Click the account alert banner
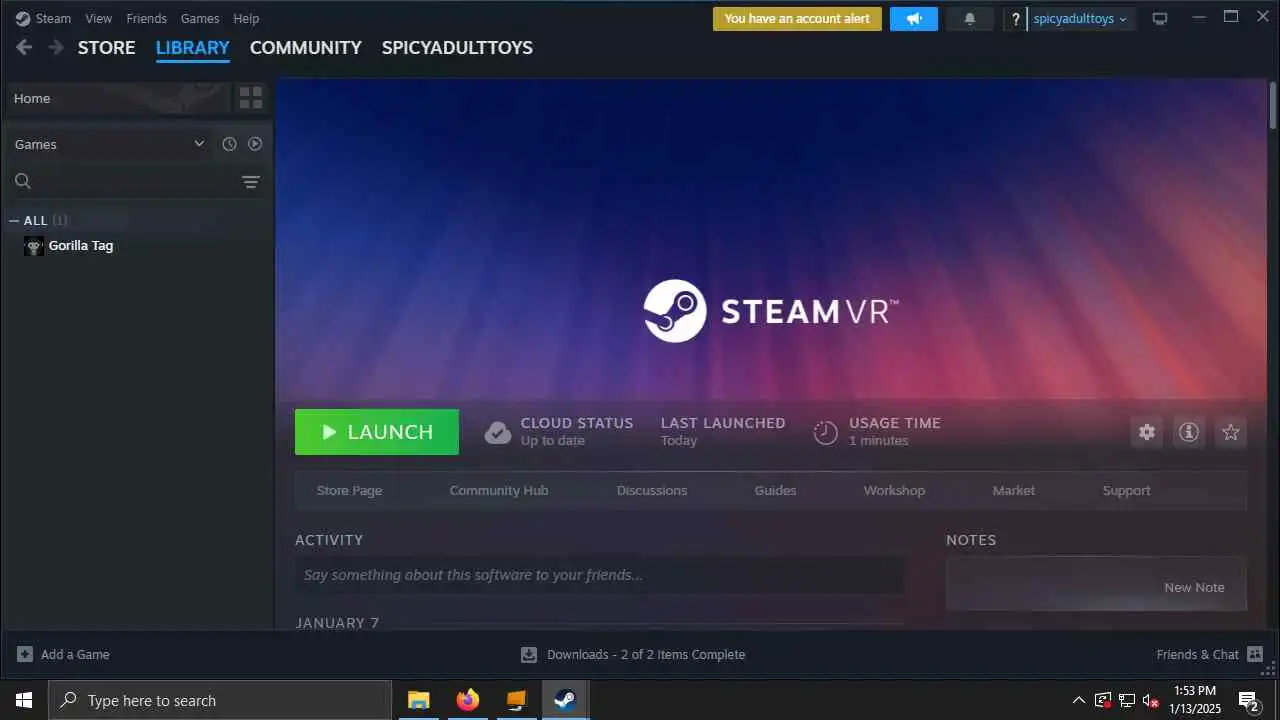 pyautogui.click(x=797, y=19)
